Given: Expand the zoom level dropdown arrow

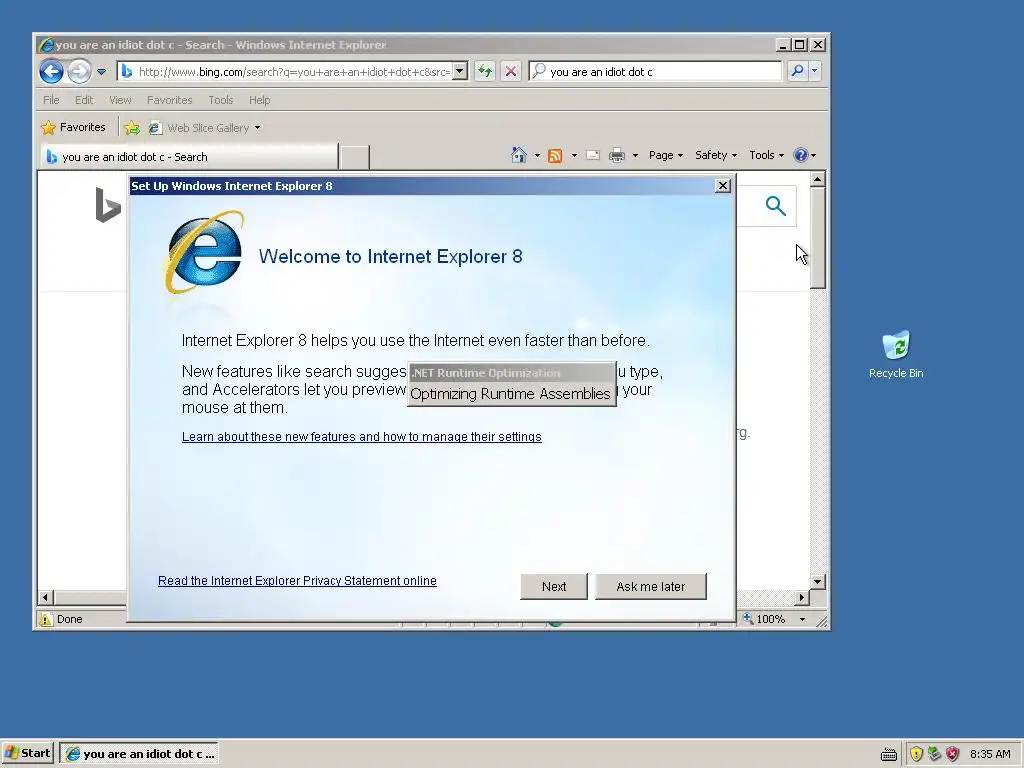Looking at the screenshot, I should click(x=802, y=619).
